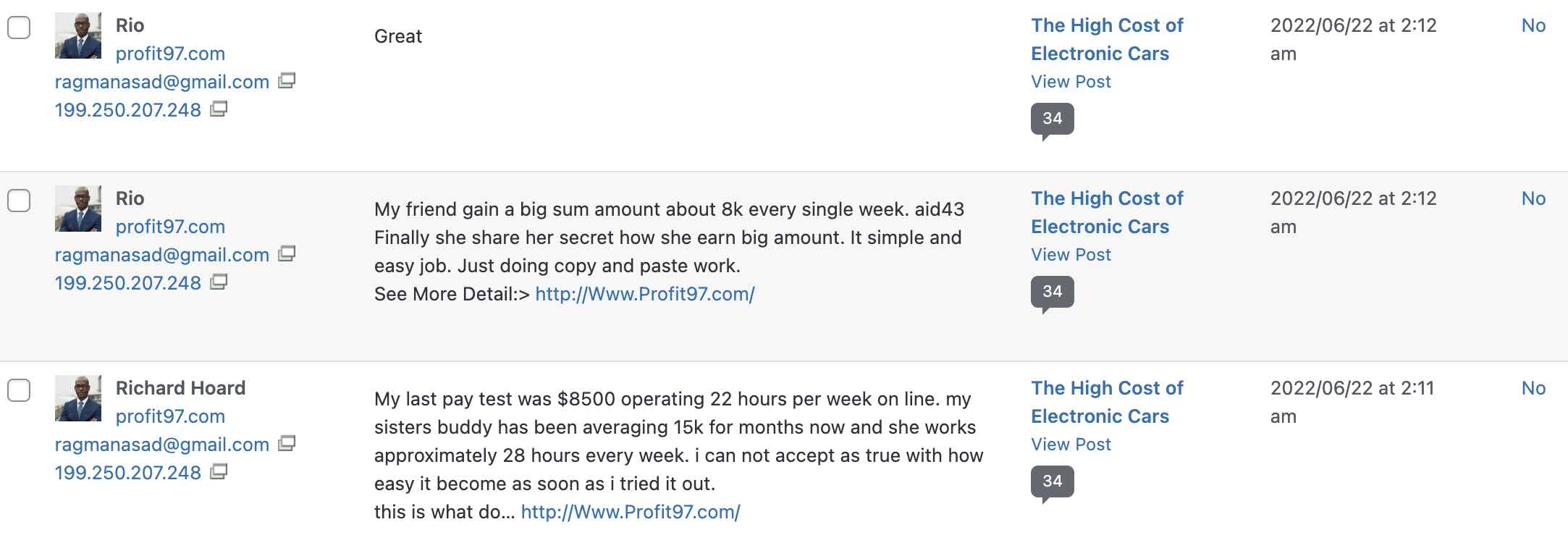Open "View Post" link in the first row

(x=1071, y=82)
